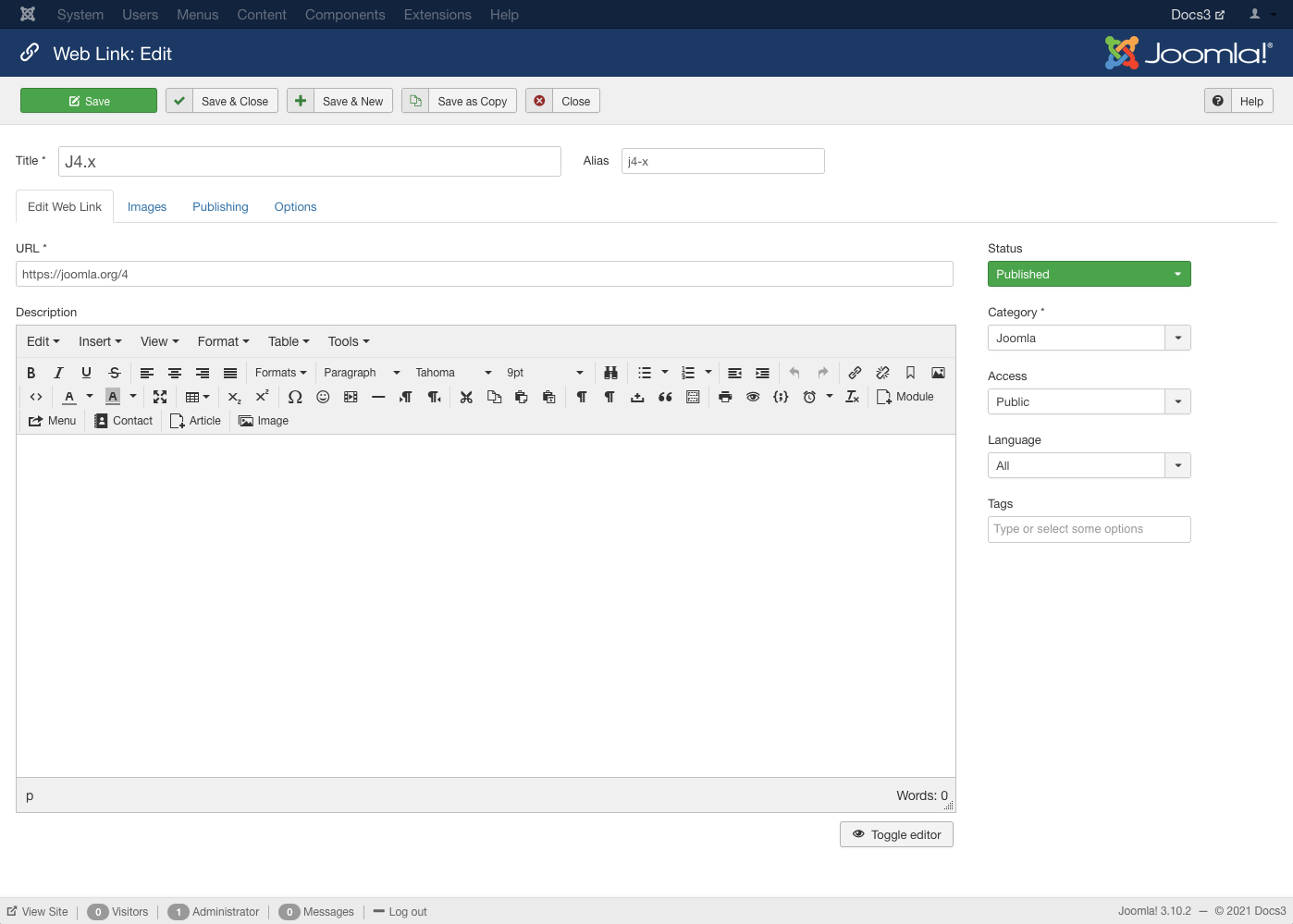Switch to the Publishing tab
This screenshot has width=1293, height=924.
click(x=220, y=207)
